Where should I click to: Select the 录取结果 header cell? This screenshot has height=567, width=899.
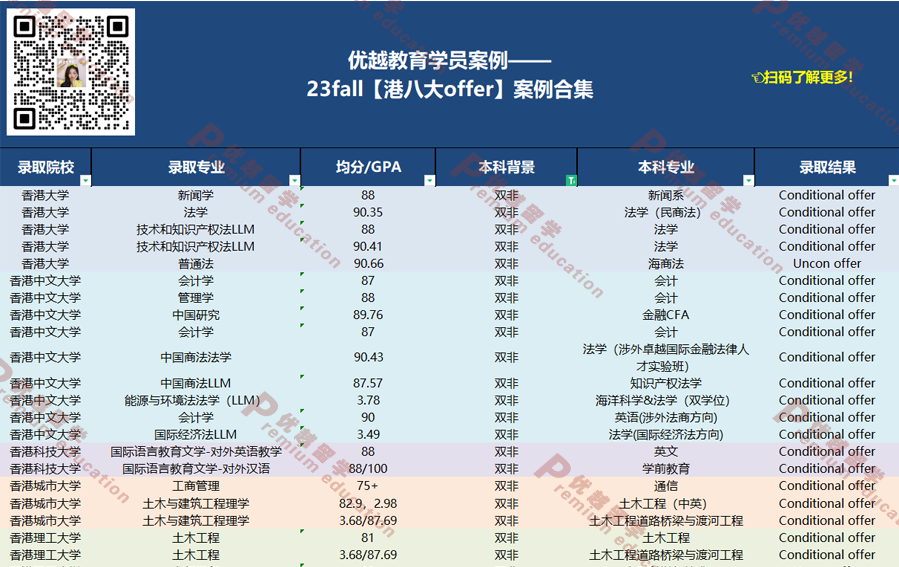[x=826, y=167]
